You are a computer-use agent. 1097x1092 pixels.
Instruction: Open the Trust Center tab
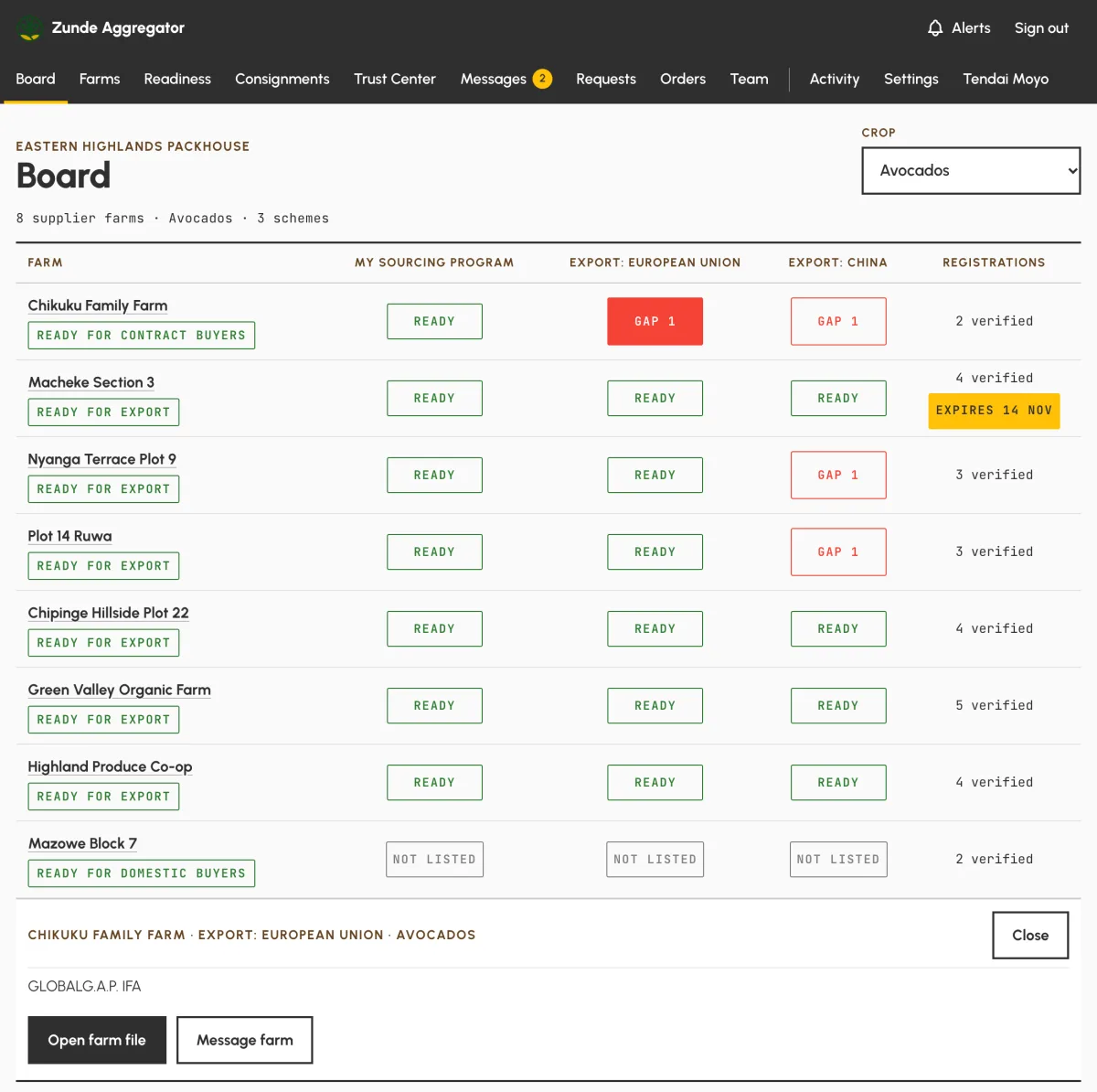(395, 79)
